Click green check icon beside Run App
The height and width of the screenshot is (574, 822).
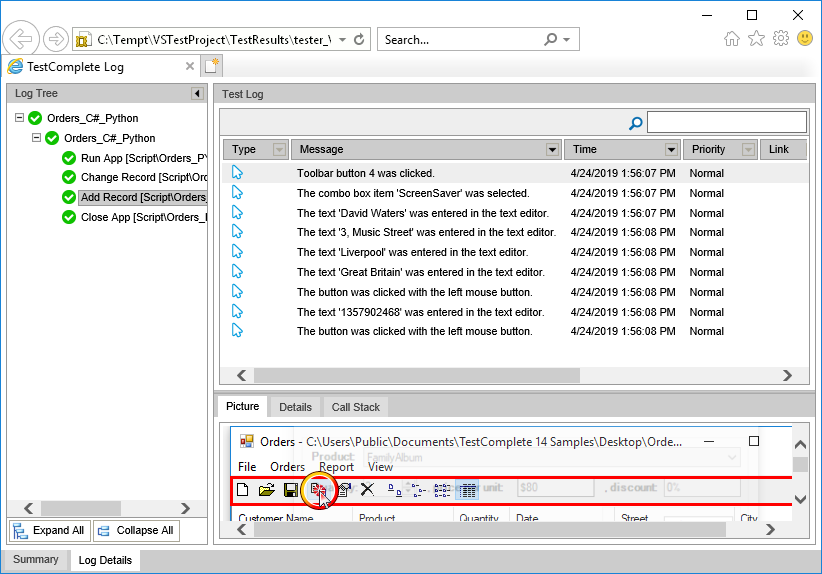click(69, 158)
